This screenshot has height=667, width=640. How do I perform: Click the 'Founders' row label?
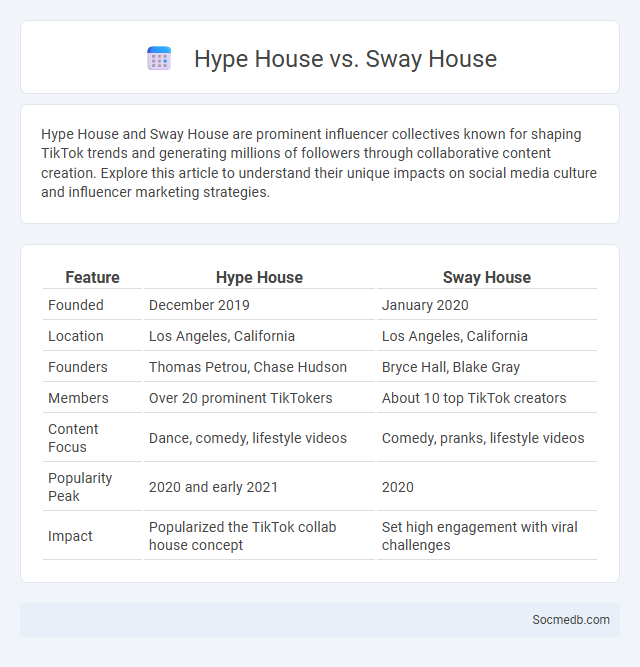coord(78,367)
